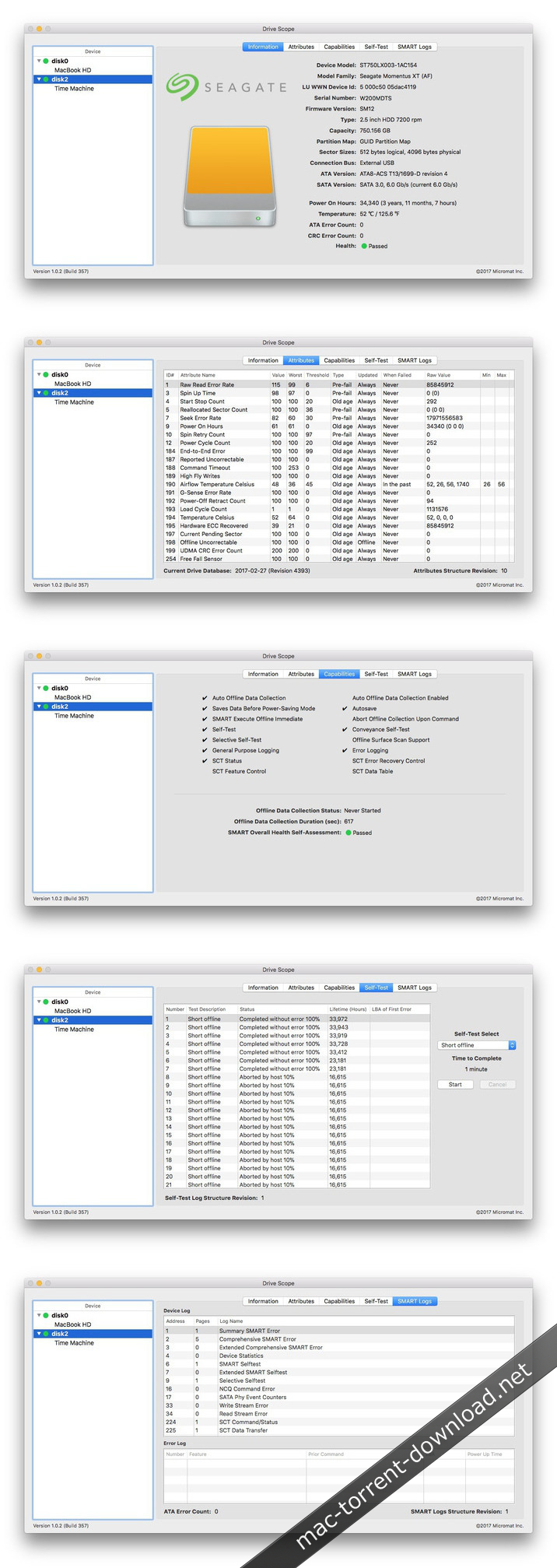
Task: Sort by the Lifetime (Hours) column header
Action: click(x=348, y=1009)
